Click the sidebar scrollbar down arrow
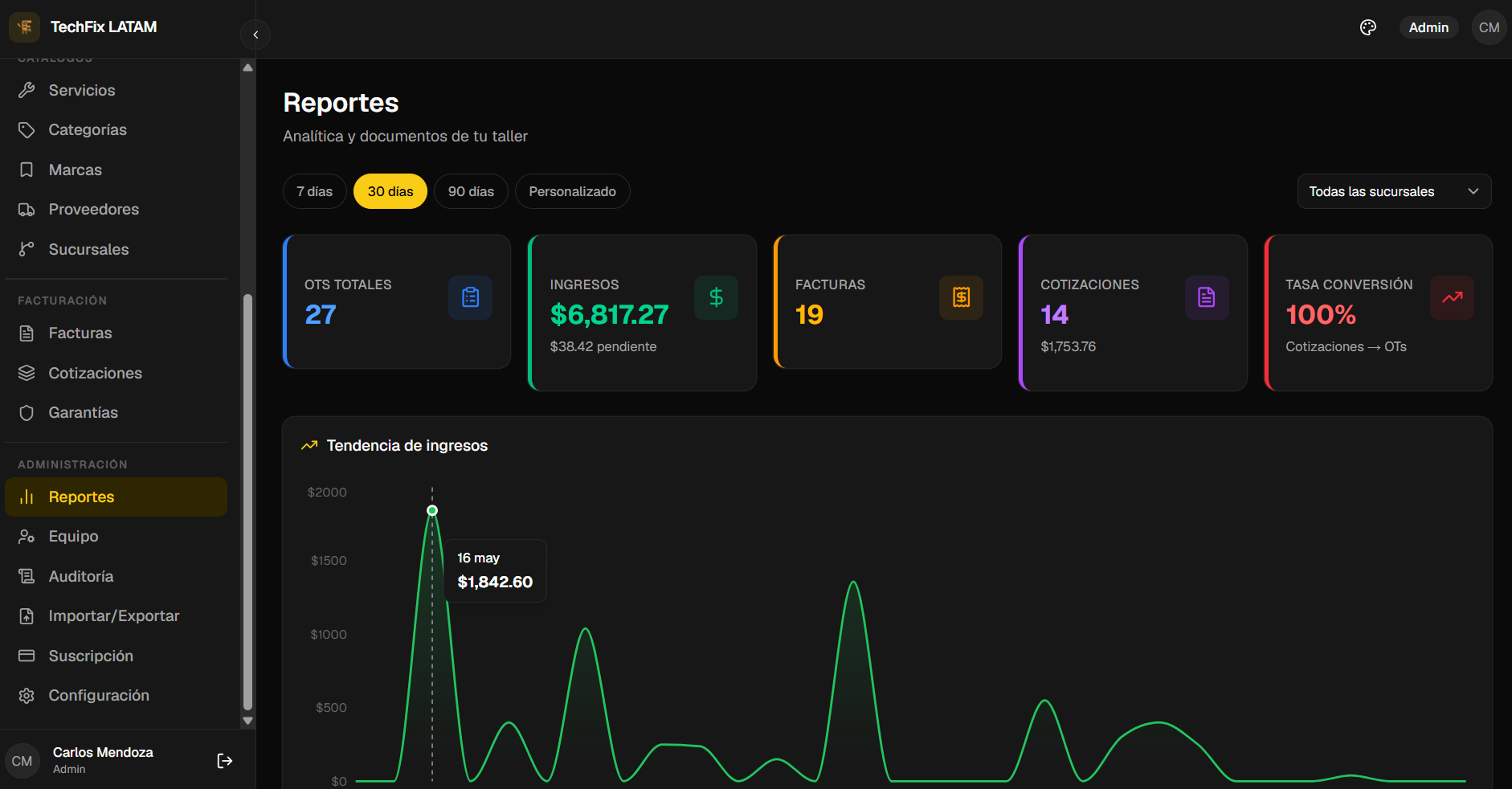Viewport: 1512px width, 789px height. click(x=247, y=721)
